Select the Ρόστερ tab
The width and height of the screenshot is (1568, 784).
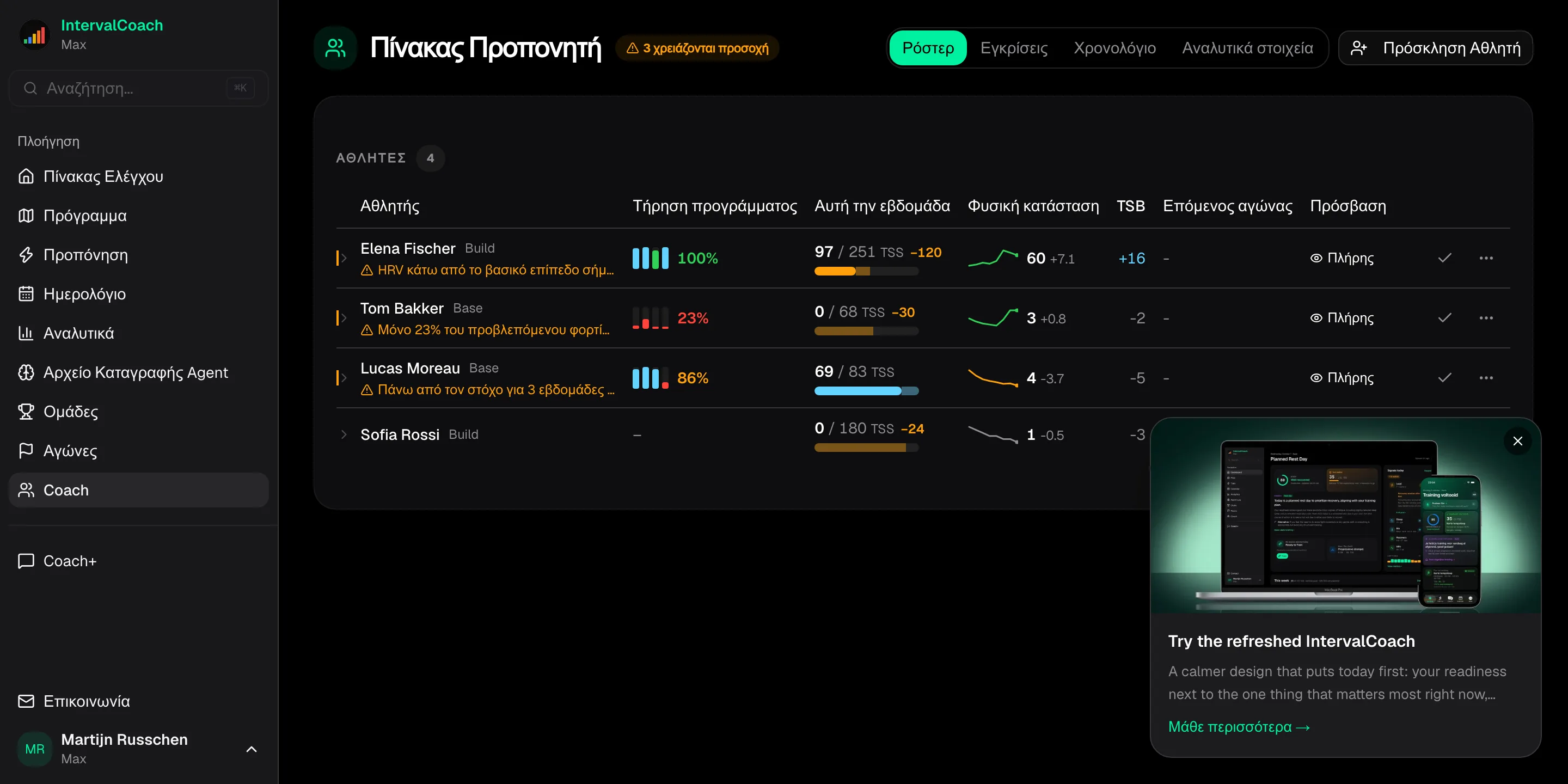click(928, 48)
